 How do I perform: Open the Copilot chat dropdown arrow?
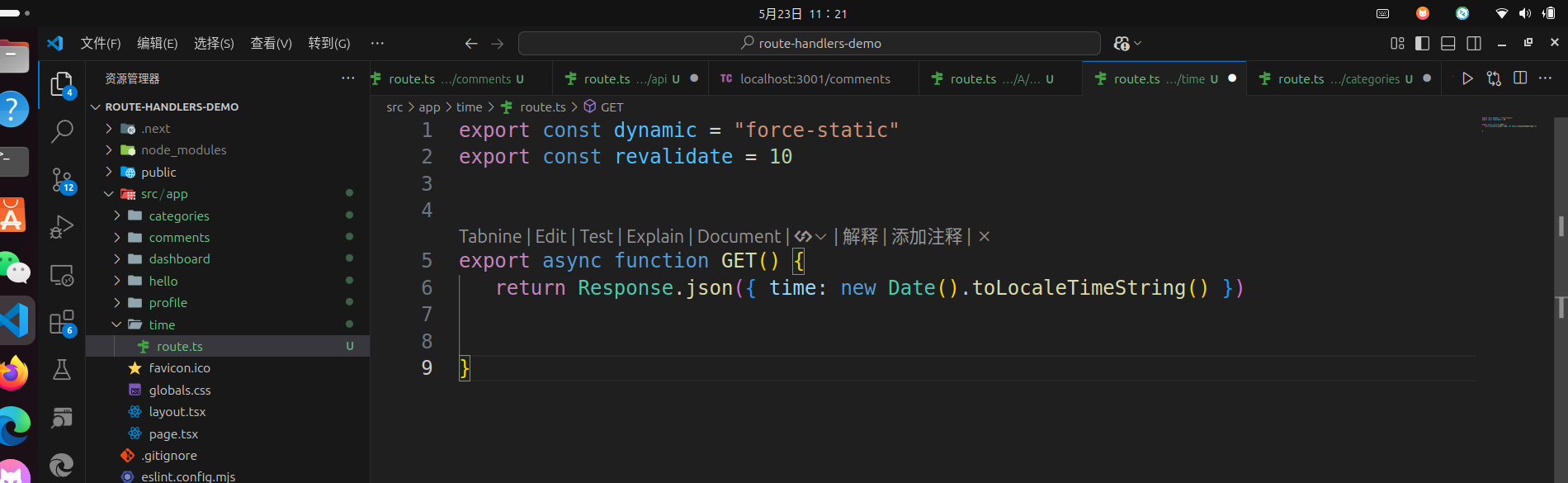(x=1138, y=43)
